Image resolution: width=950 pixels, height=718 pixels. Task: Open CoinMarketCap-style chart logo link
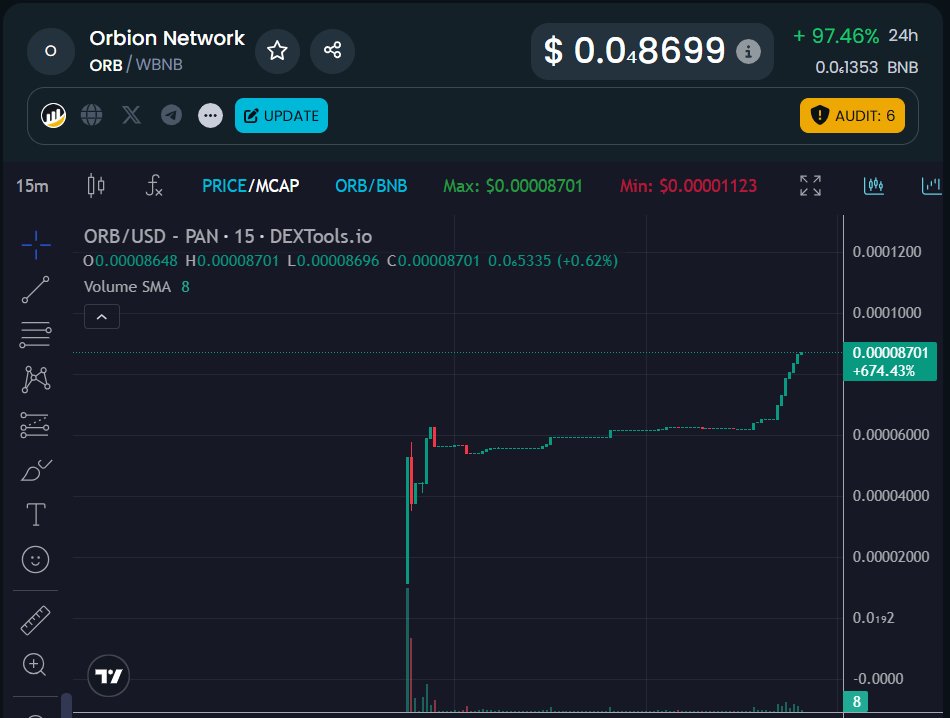53,115
